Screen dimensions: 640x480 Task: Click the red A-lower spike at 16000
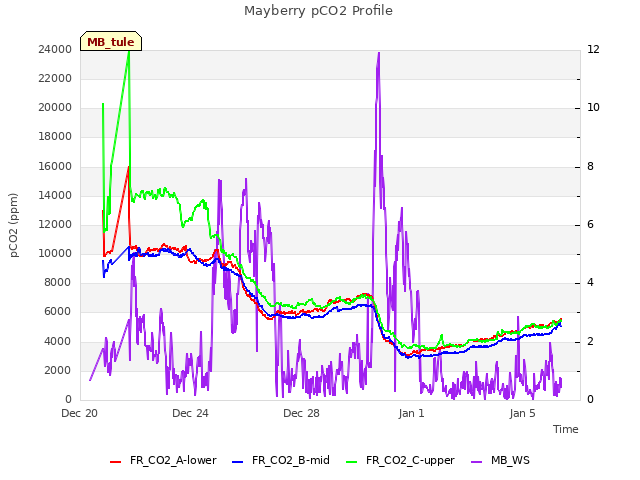coord(129,168)
